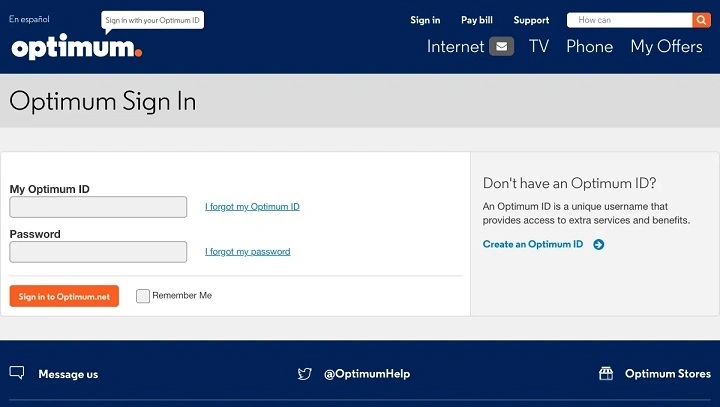Click the Remember Me label text
This screenshot has width=720, height=407.
tap(182, 295)
